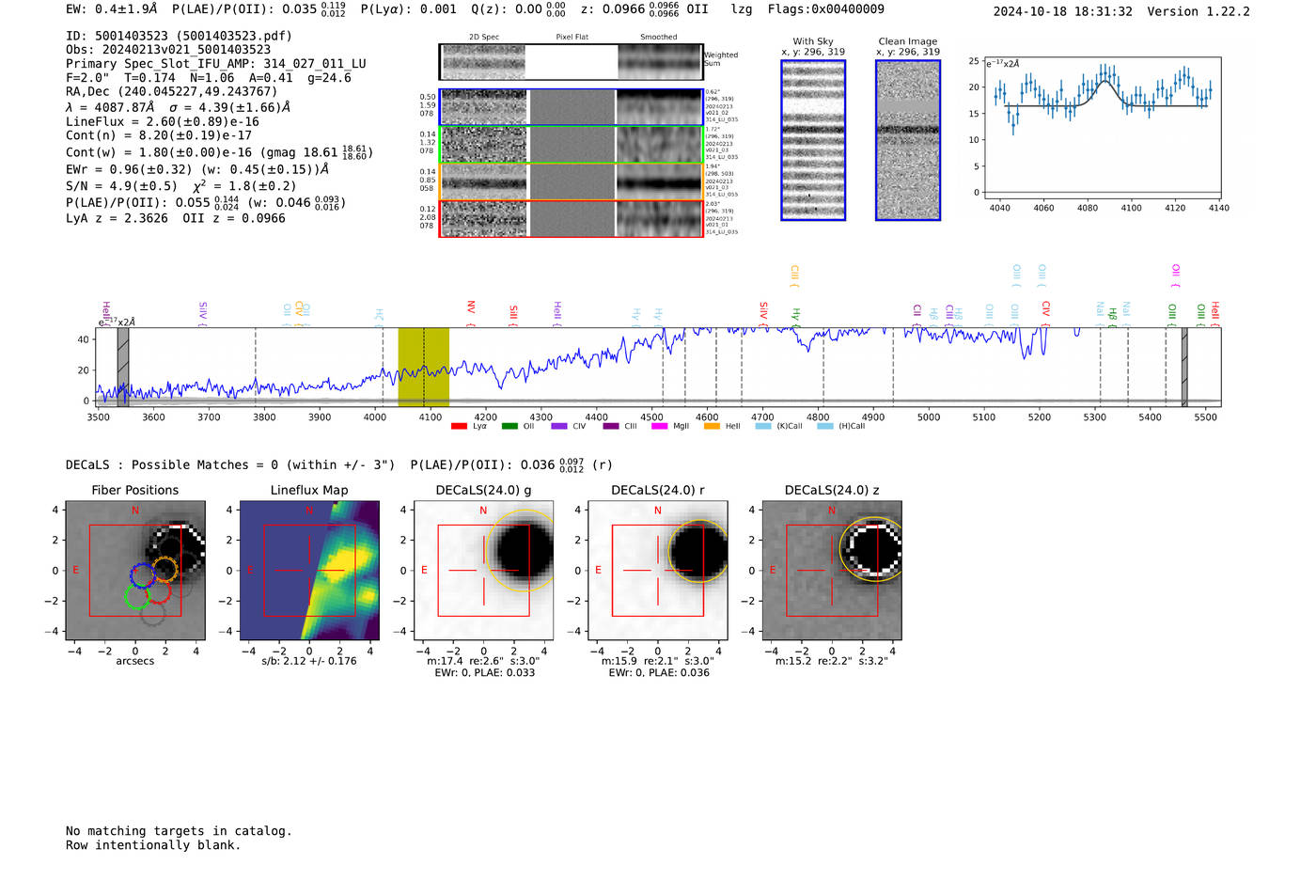The width and height of the screenshot is (1316, 896).
Task: Select the green-bordered fiber spectrum row
Action: (x=571, y=145)
